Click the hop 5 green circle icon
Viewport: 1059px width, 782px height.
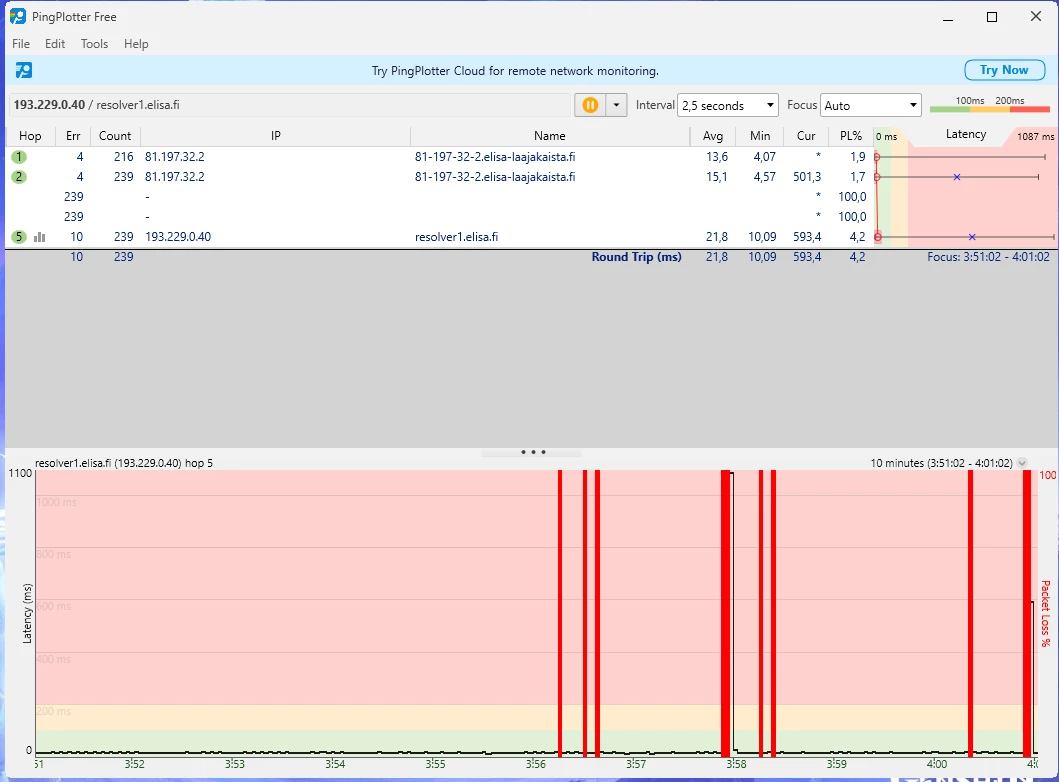[19, 237]
